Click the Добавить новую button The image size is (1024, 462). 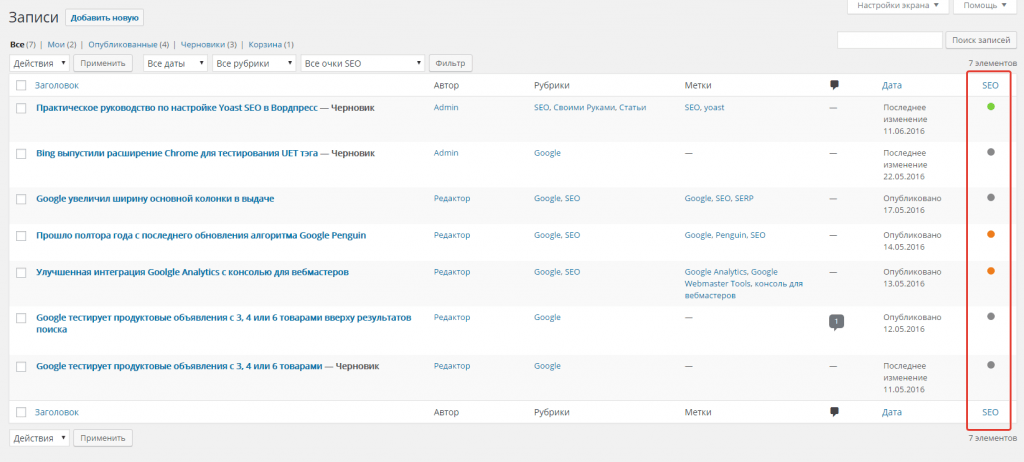click(x=104, y=18)
